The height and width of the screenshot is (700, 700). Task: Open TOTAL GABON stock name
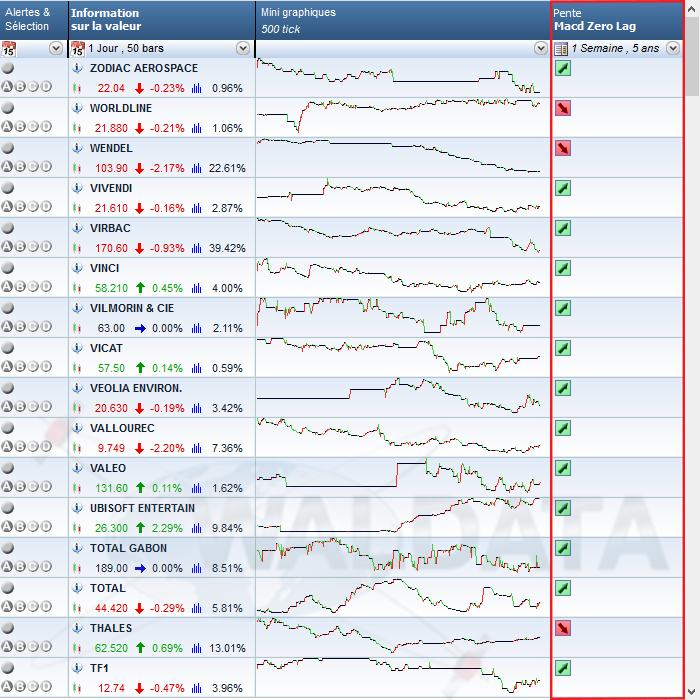129,548
